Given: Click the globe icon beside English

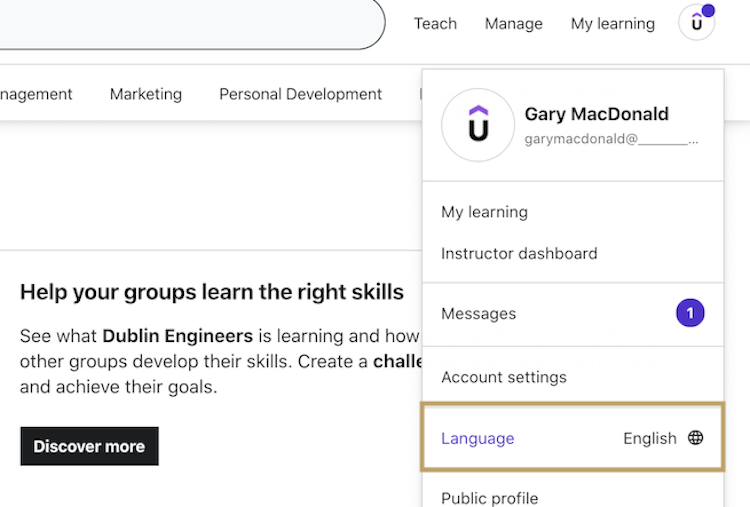Looking at the screenshot, I should point(695,438).
